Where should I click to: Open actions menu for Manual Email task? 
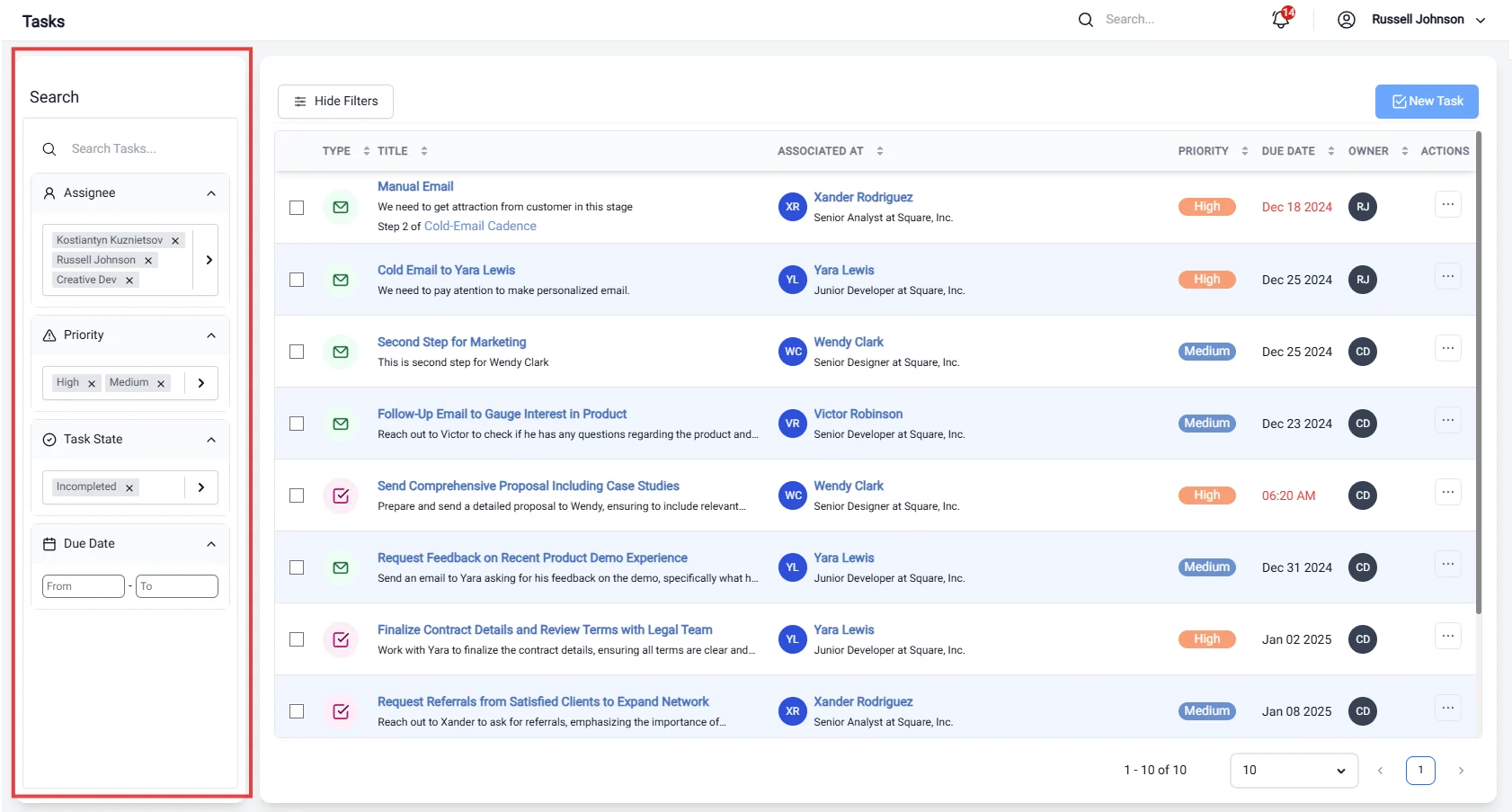click(x=1447, y=205)
